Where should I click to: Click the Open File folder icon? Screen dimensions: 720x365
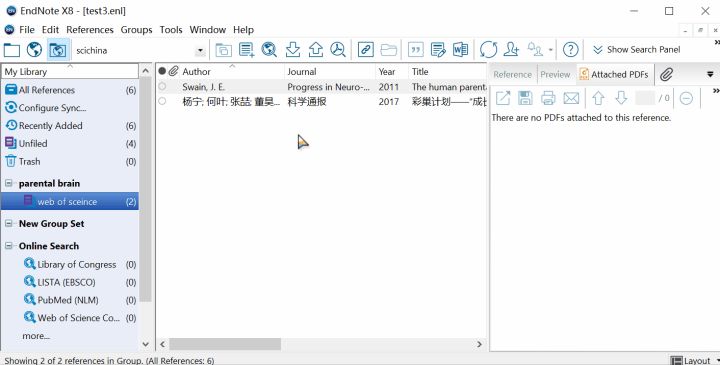(x=388, y=50)
